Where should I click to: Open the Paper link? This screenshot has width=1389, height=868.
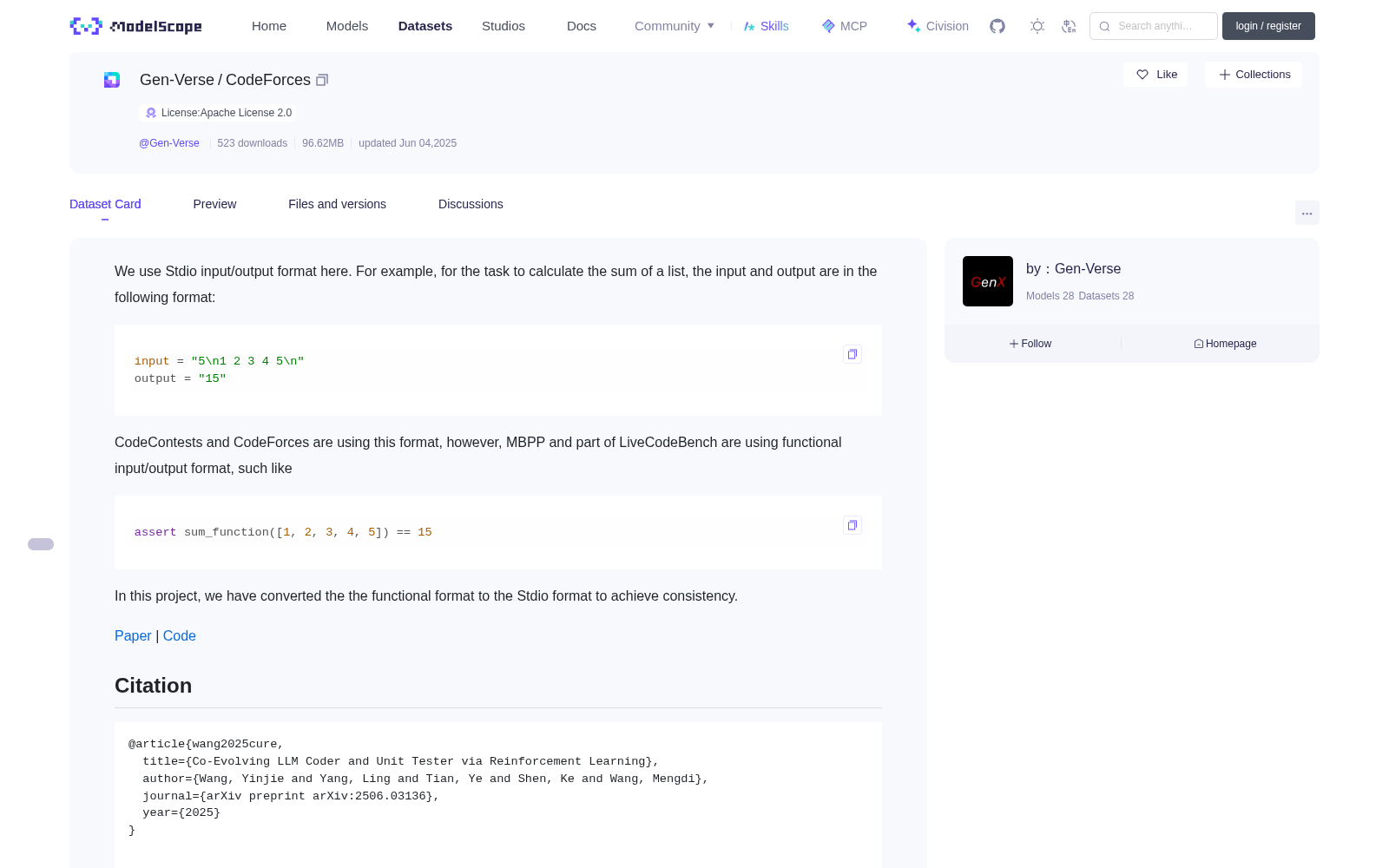pos(133,635)
